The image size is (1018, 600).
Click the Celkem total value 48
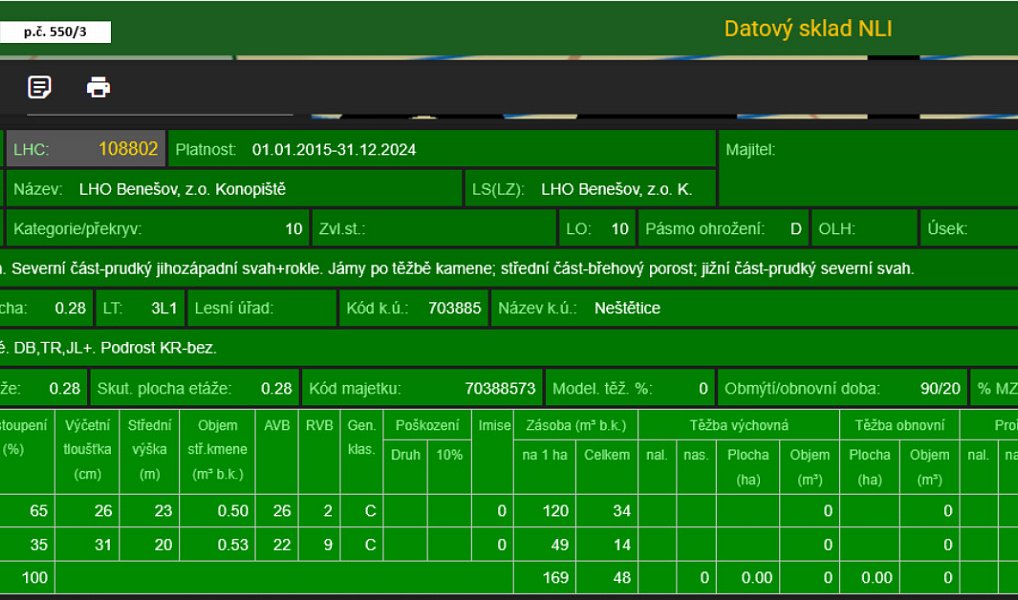point(606,577)
